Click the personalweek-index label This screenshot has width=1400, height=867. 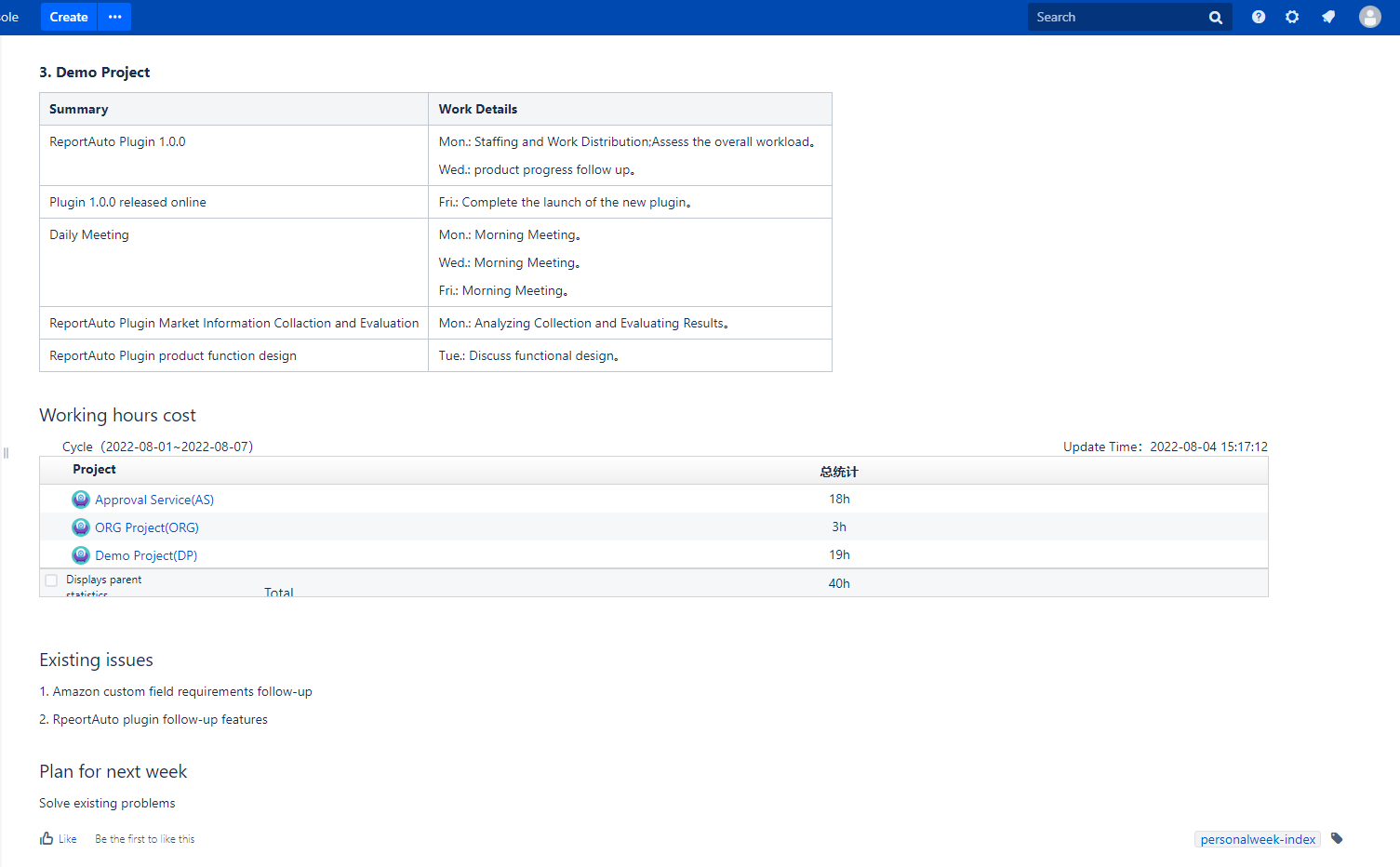pos(1258,839)
